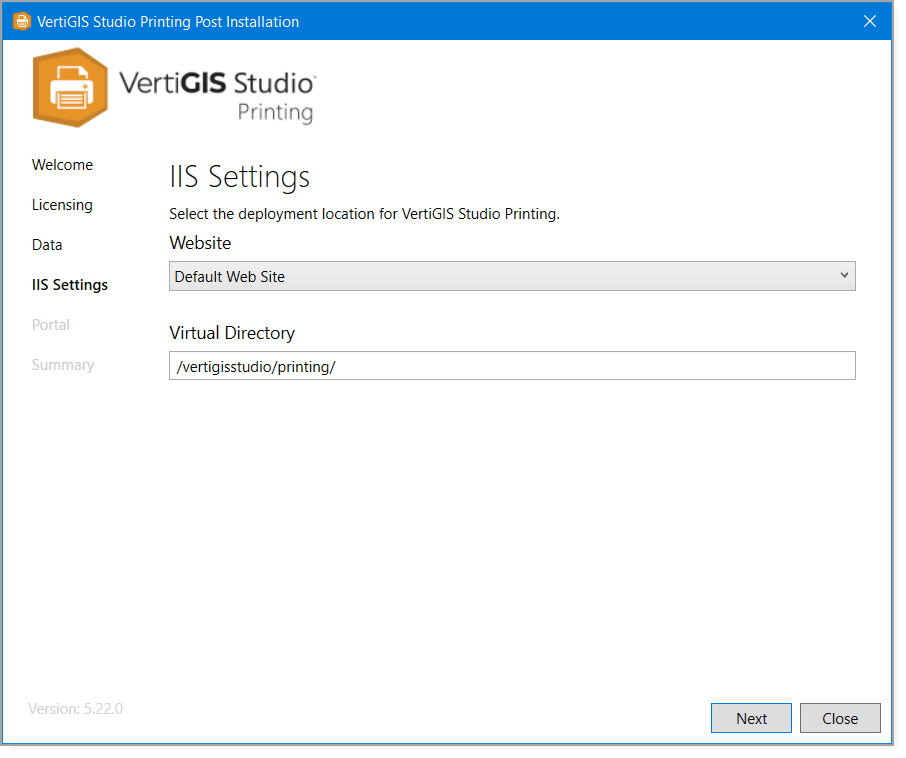Go to the Licensing step
The height and width of the screenshot is (758, 906).
pos(62,204)
